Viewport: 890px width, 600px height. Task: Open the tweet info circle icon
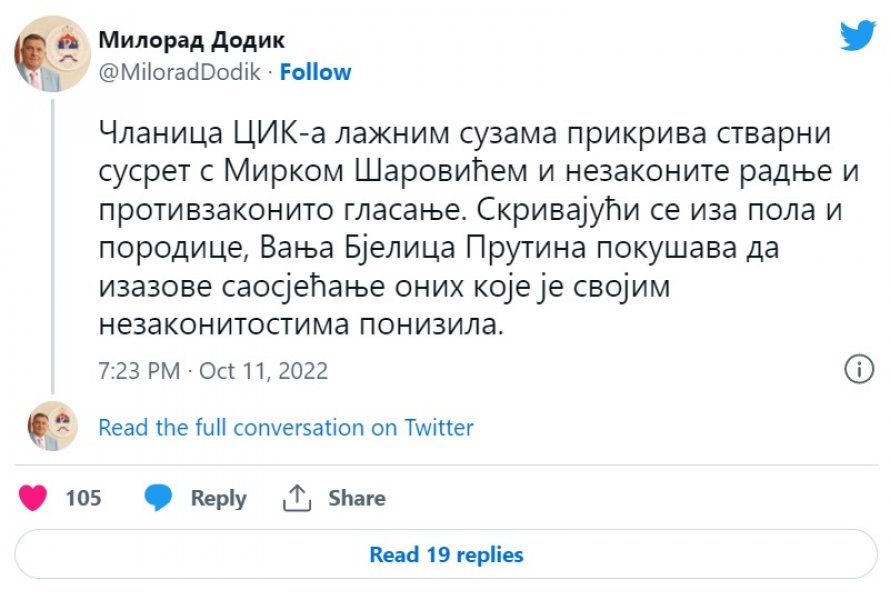pyautogui.click(x=859, y=370)
